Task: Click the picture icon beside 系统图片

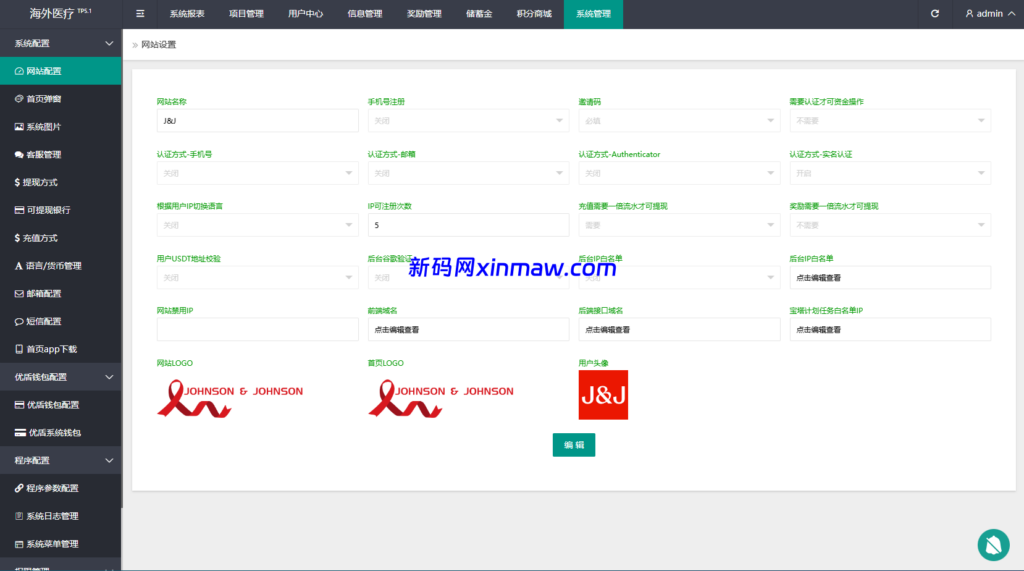Action: [x=19, y=127]
